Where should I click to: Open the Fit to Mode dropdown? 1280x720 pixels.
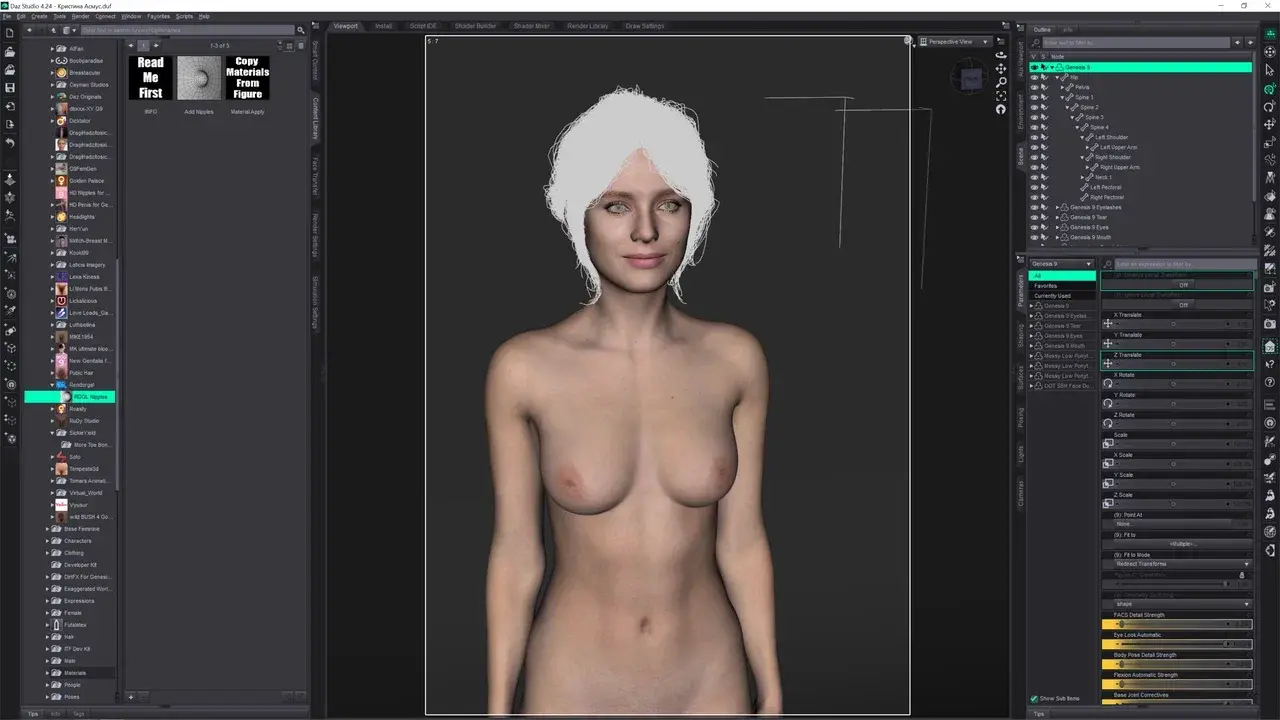pos(1182,564)
